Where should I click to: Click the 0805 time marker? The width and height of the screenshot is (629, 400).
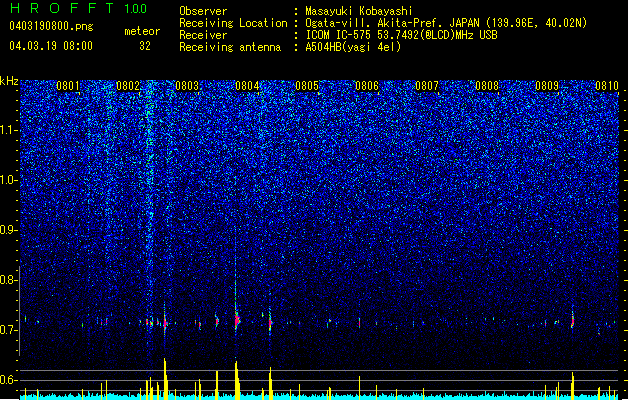(307, 86)
